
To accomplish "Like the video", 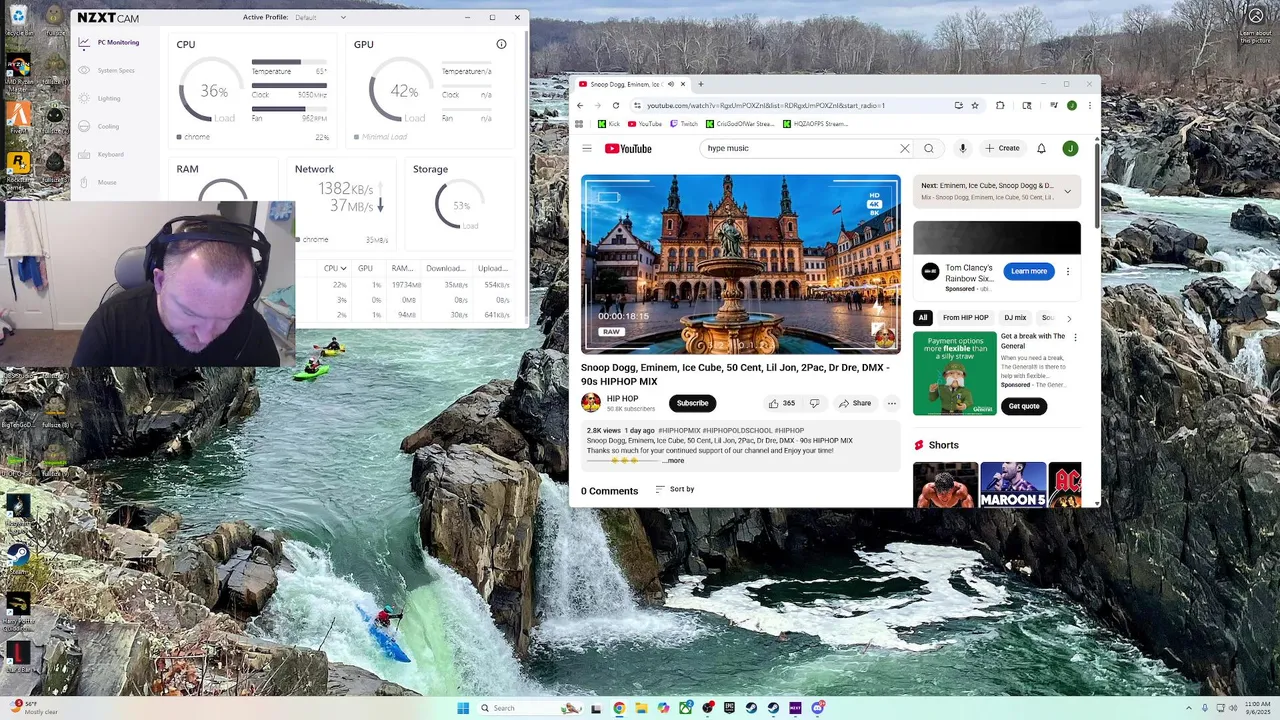I will pyautogui.click(x=781, y=403).
